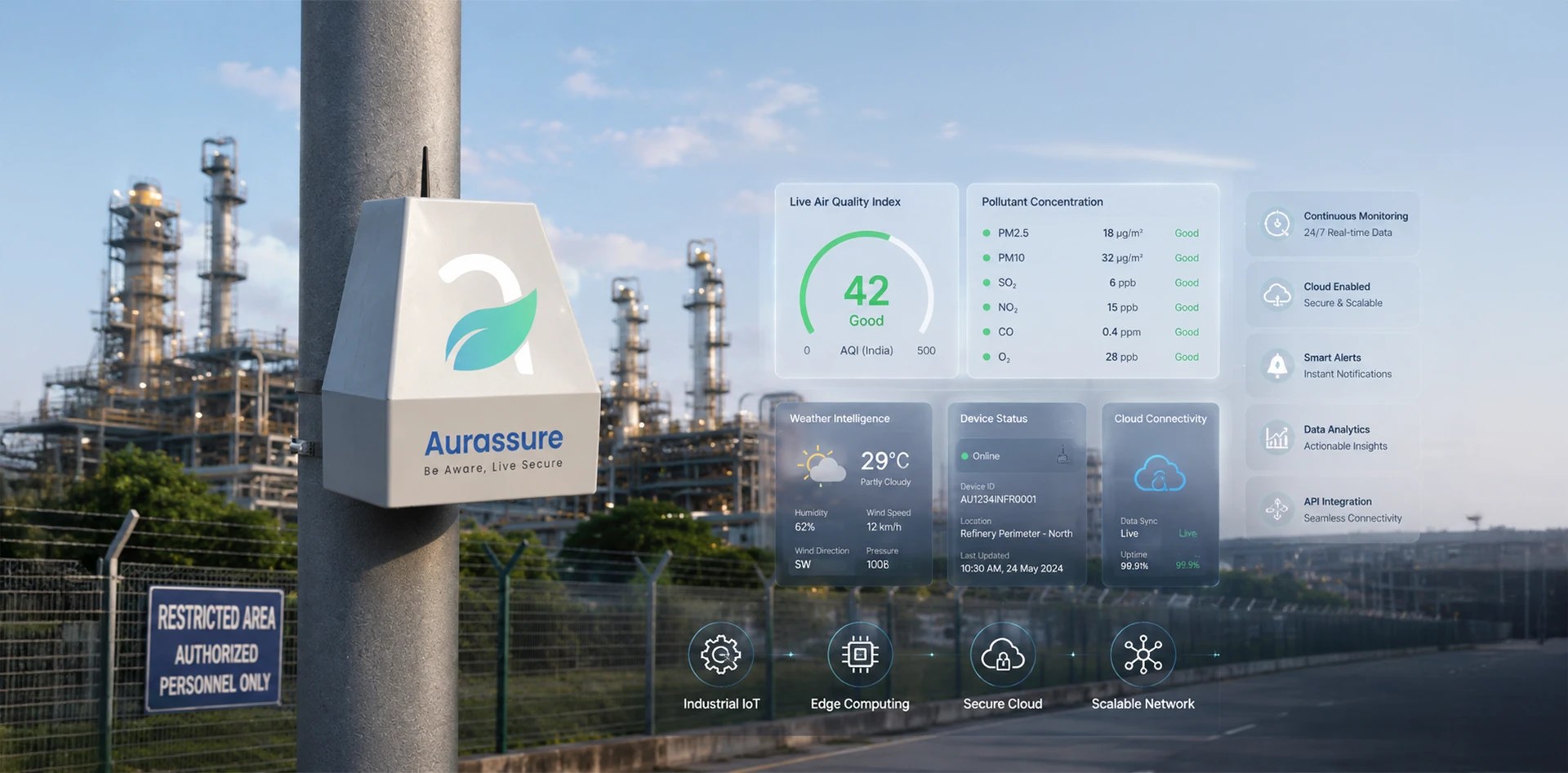
Task: Click the CO value 0.4 ppm
Action: [1121, 332]
